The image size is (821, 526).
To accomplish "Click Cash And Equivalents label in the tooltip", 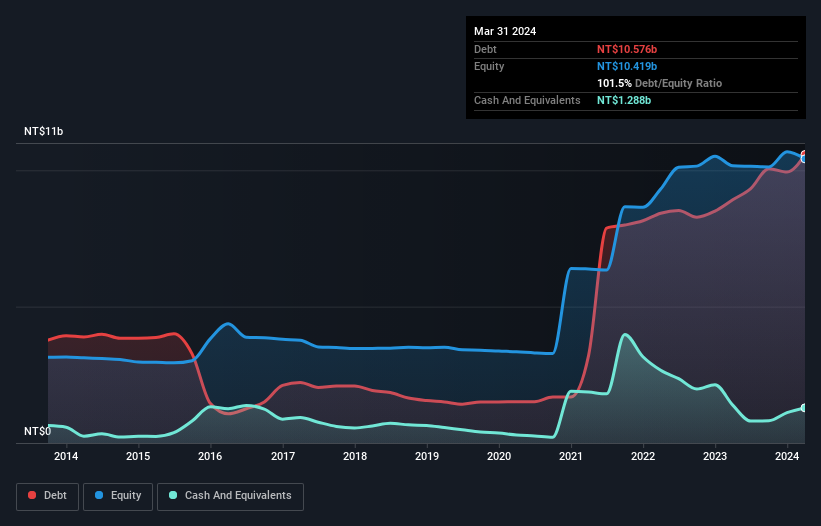I will (x=527, y=100).
